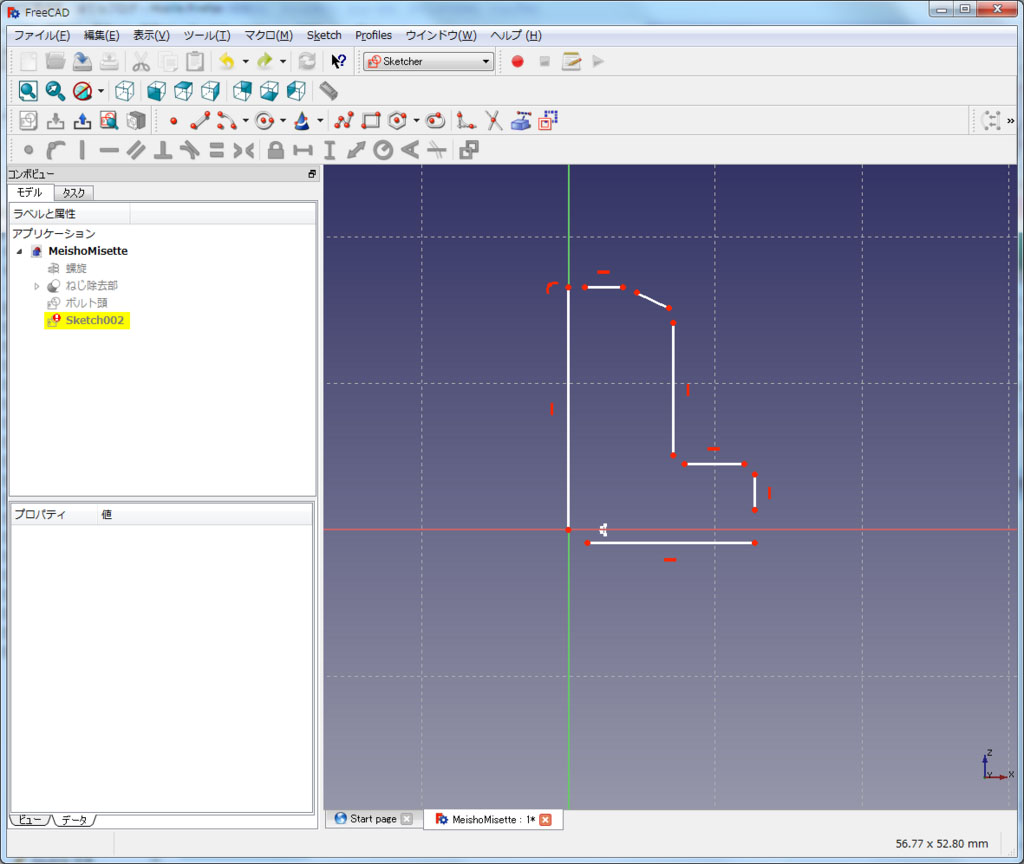Open the Draw style dropdown arrow
1024x864 pixels.
point(101,91)
